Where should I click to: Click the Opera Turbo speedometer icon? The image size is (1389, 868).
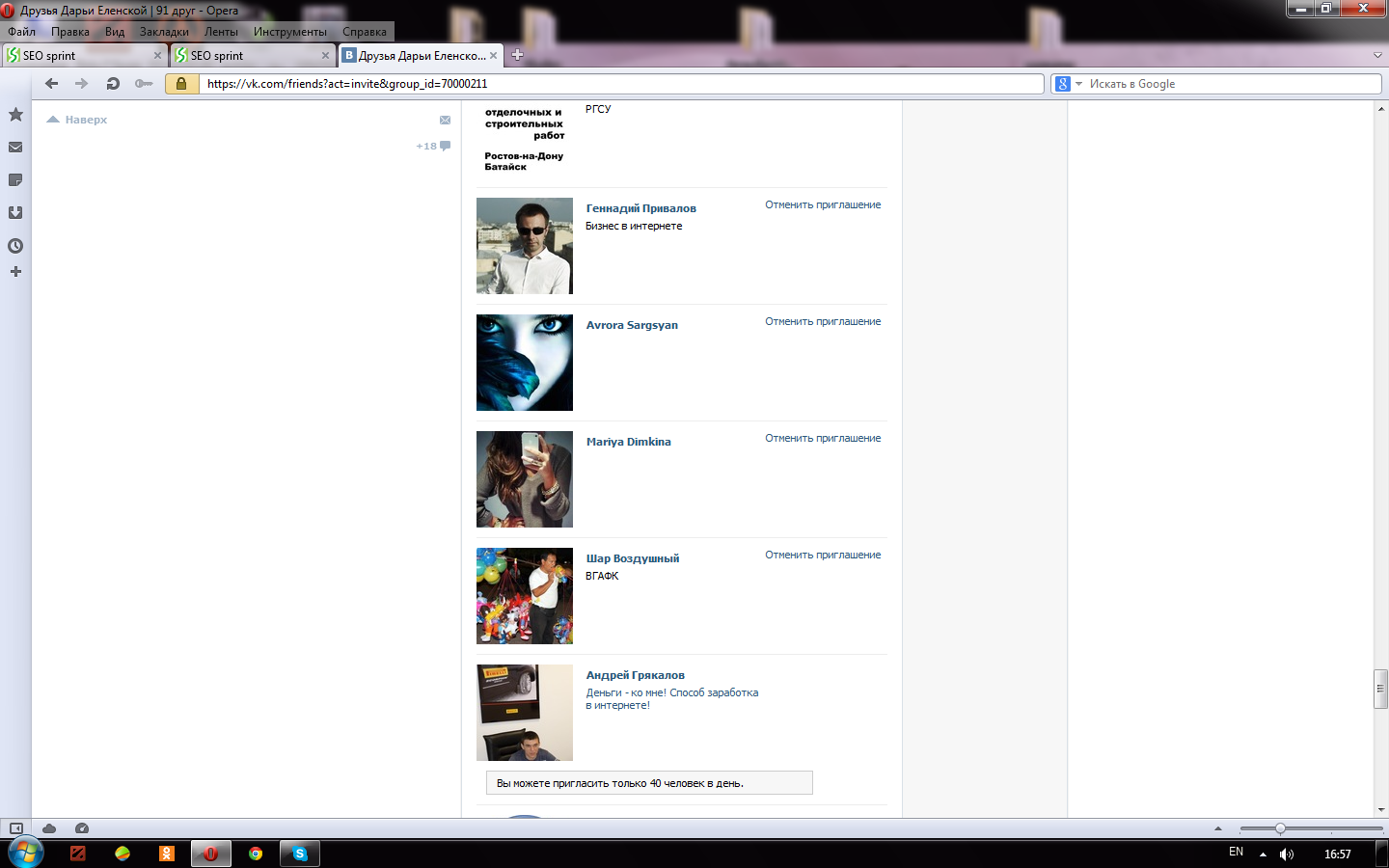82,828
